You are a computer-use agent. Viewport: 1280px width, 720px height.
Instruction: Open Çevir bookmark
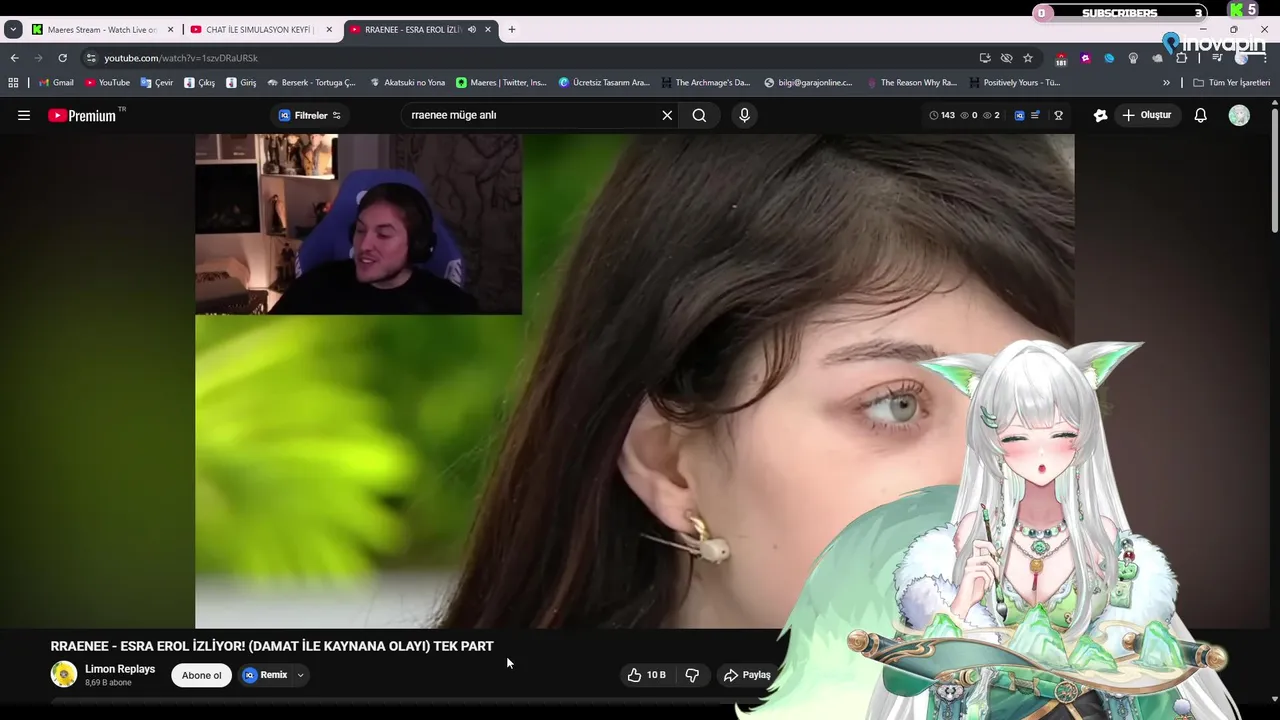tap(157, 83)
